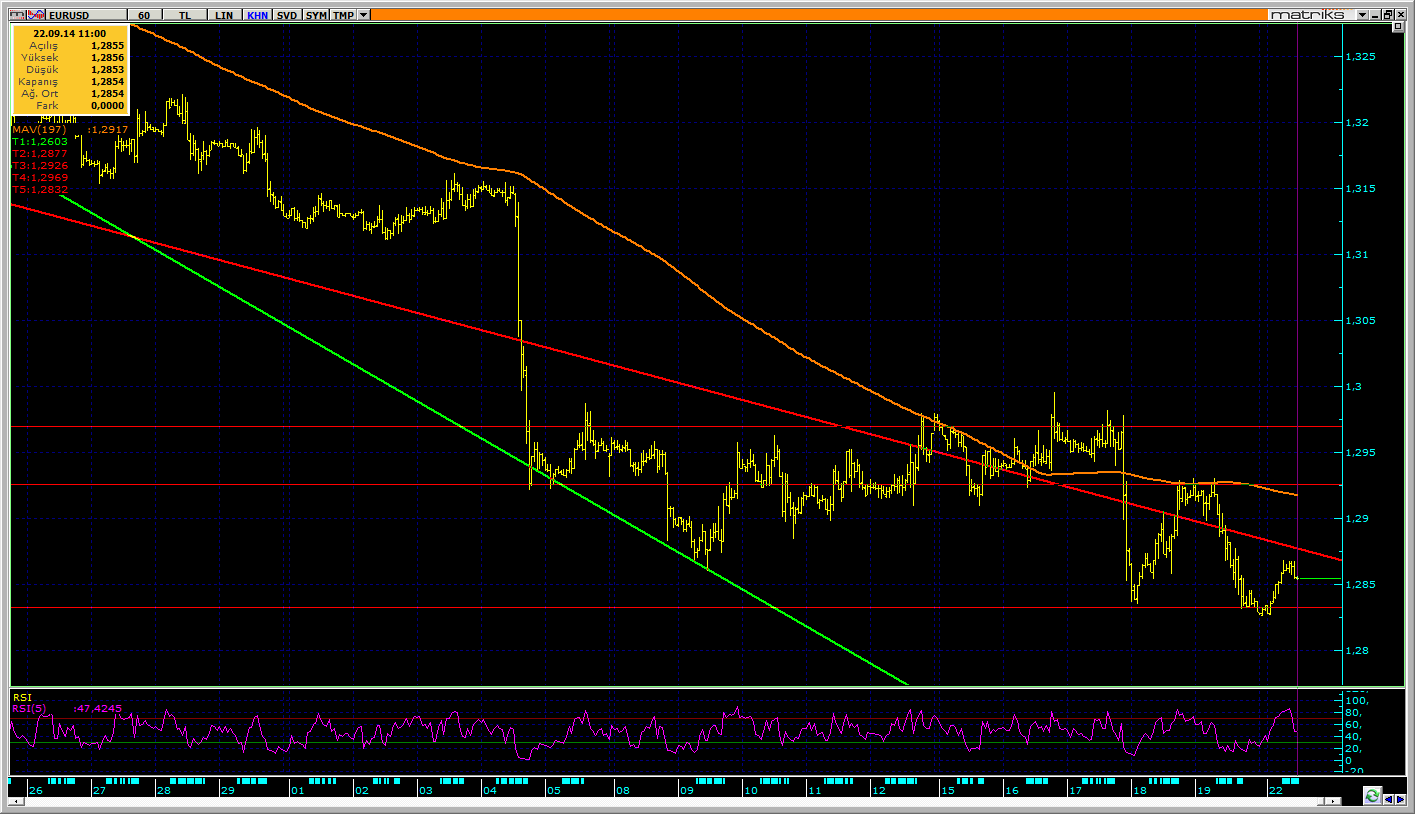Click the 22.09.14 11:00 date header
The image size is (1415, 814).
pos(70,33)
